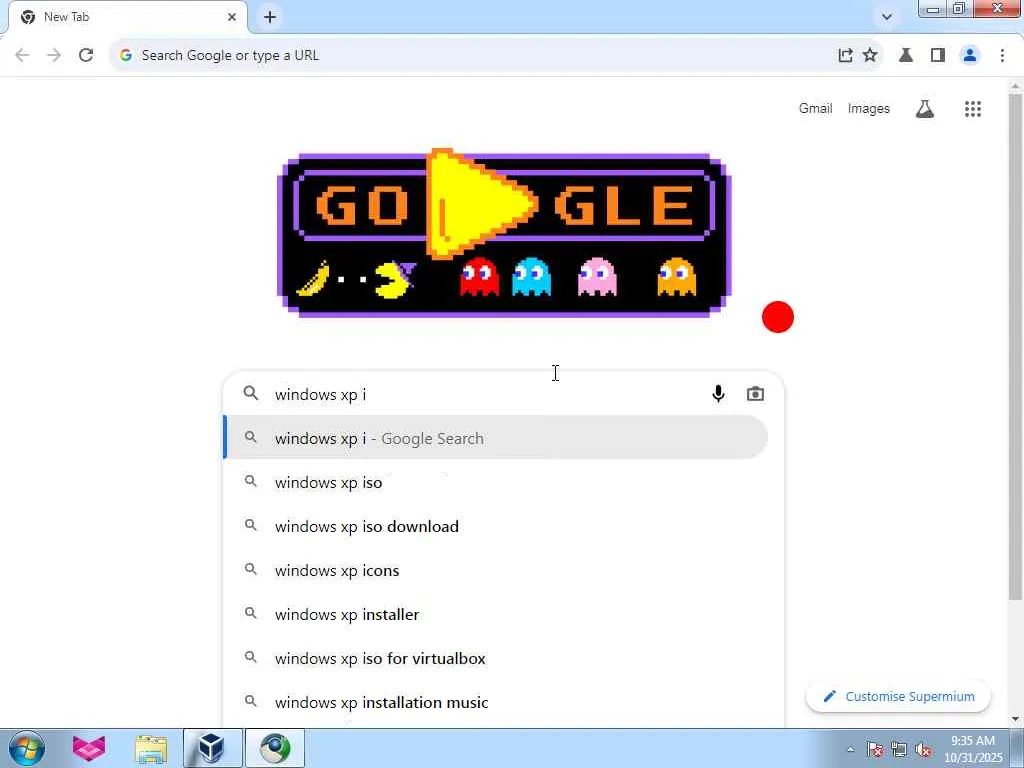The image size is (1024, 768).
Task: Click the browser back arrow
Action: [x=22, y=56]
